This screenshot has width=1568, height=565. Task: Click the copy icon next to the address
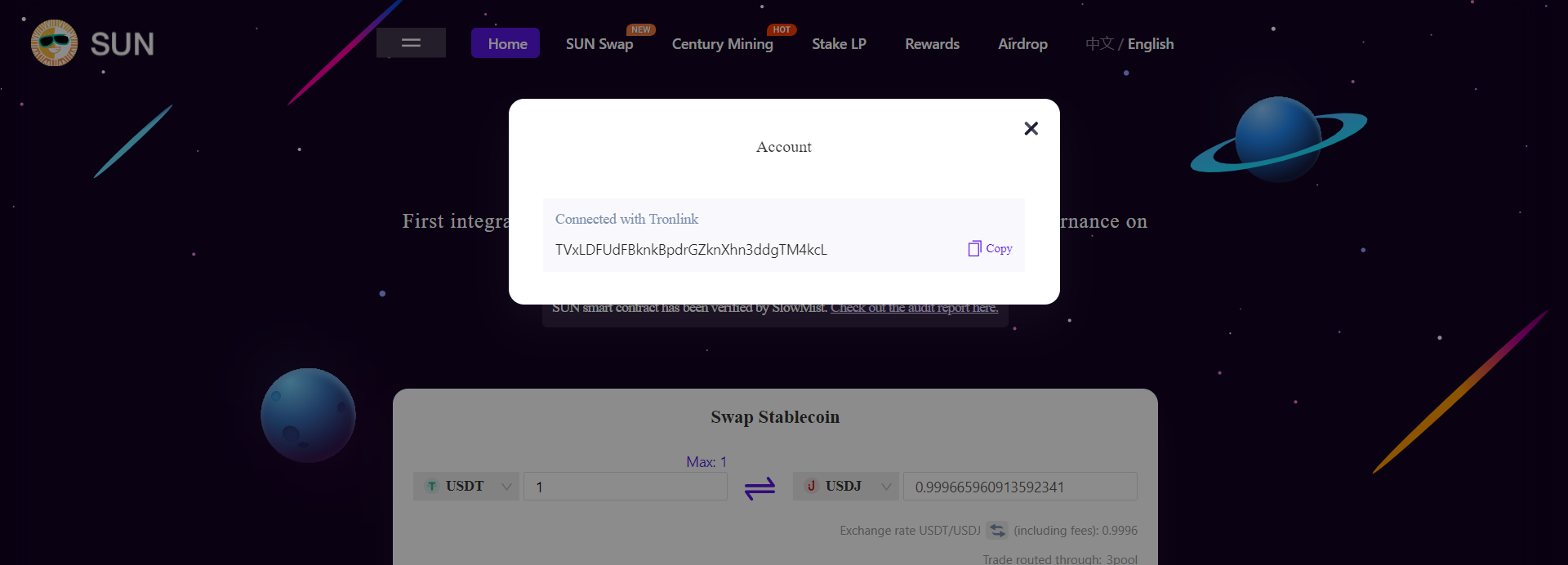coord(974,248)
